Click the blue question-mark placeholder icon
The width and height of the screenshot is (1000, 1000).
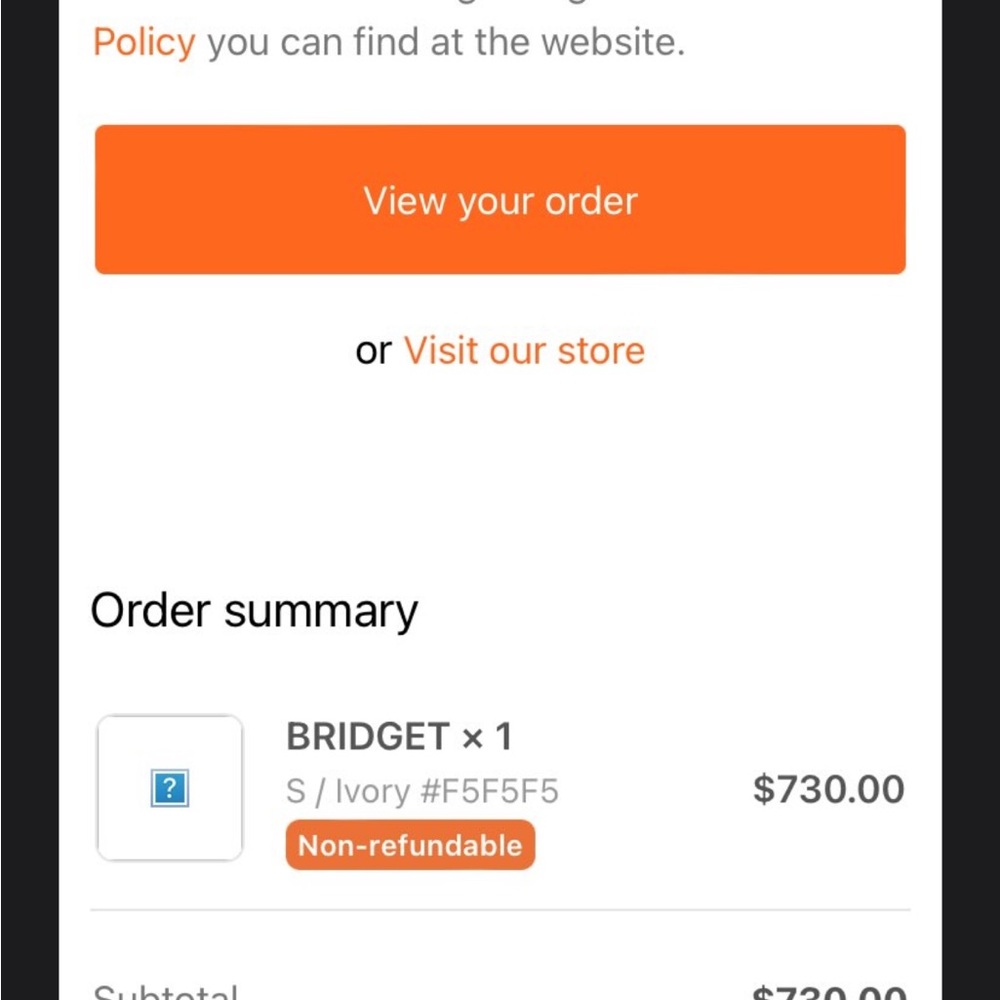tap(169, 789)
